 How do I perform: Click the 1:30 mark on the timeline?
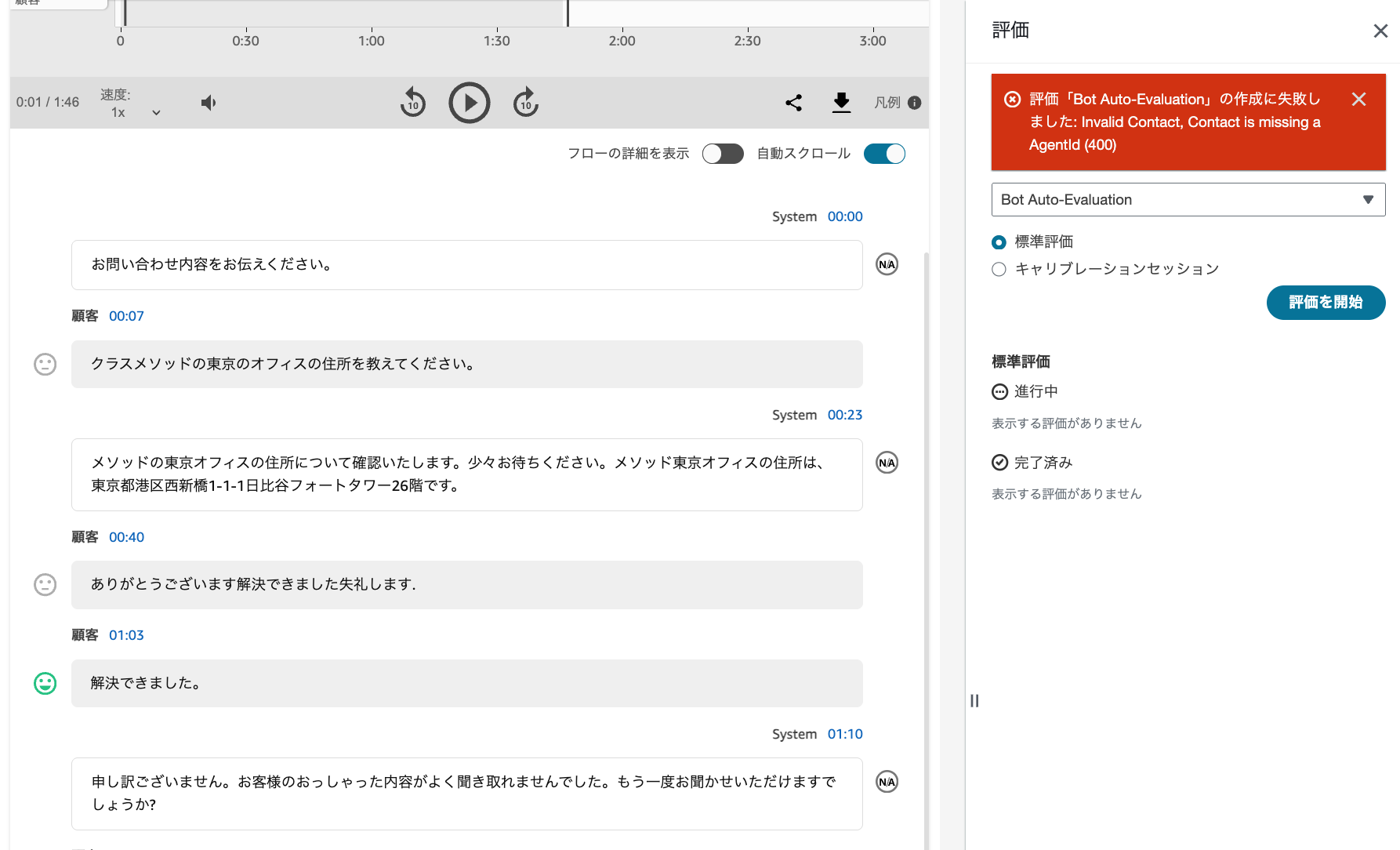[497, 41]
